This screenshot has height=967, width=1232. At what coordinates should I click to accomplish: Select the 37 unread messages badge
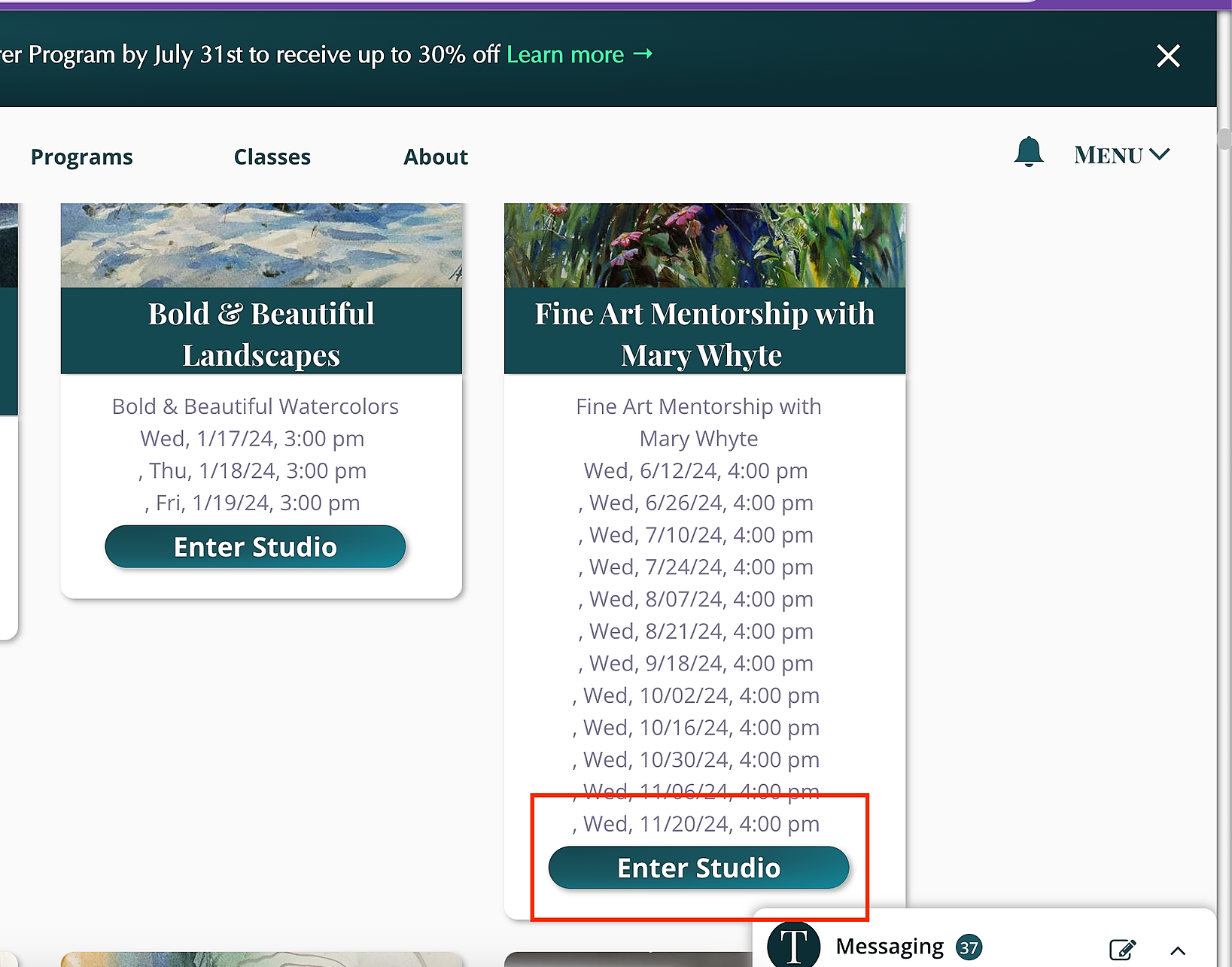click(x=969, y=948)
